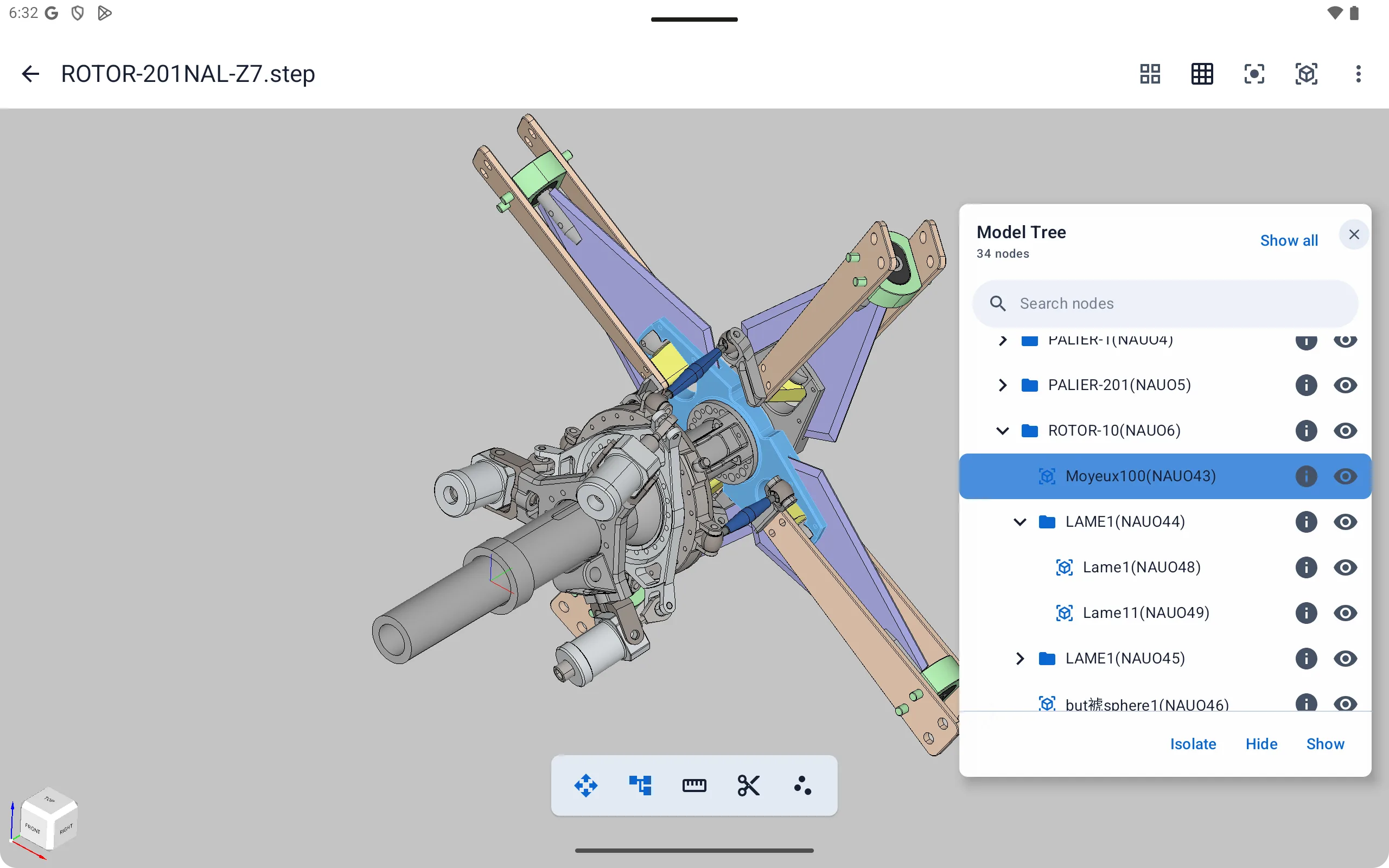Focus the Search nodes field
This screenshot has height=868, width=1389.
(1165, 304)
